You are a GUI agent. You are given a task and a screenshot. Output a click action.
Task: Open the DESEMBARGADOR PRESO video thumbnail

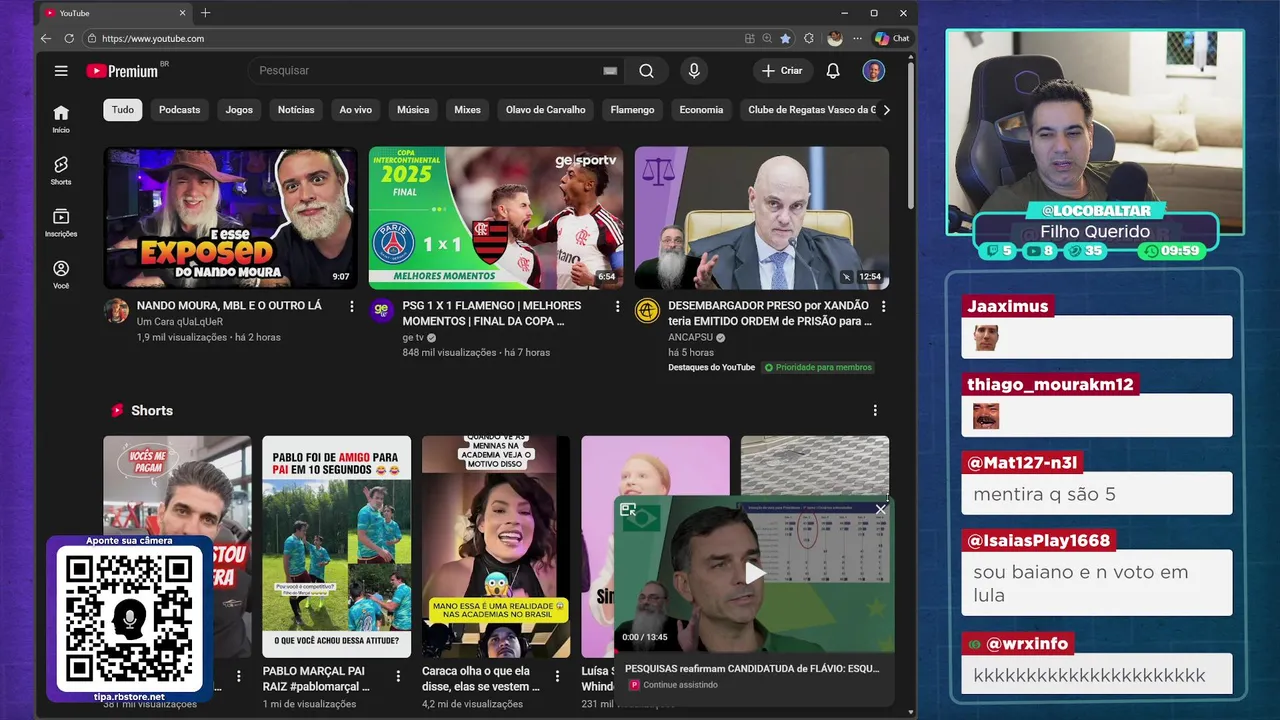click(x=762, y=218)
